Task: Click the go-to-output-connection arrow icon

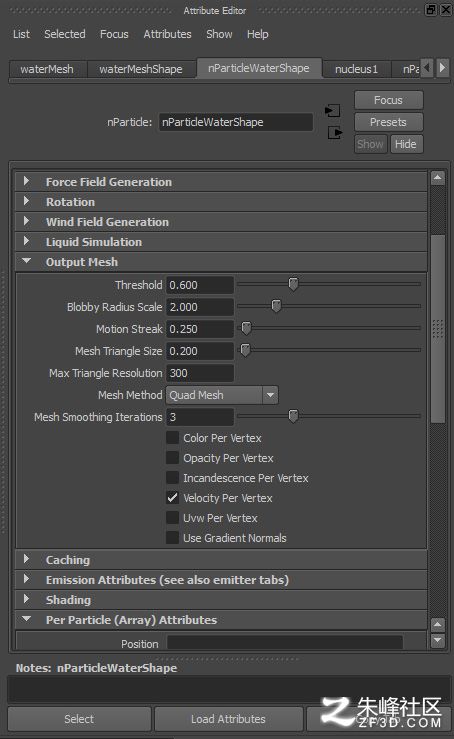Action: [x=335, y=133]
